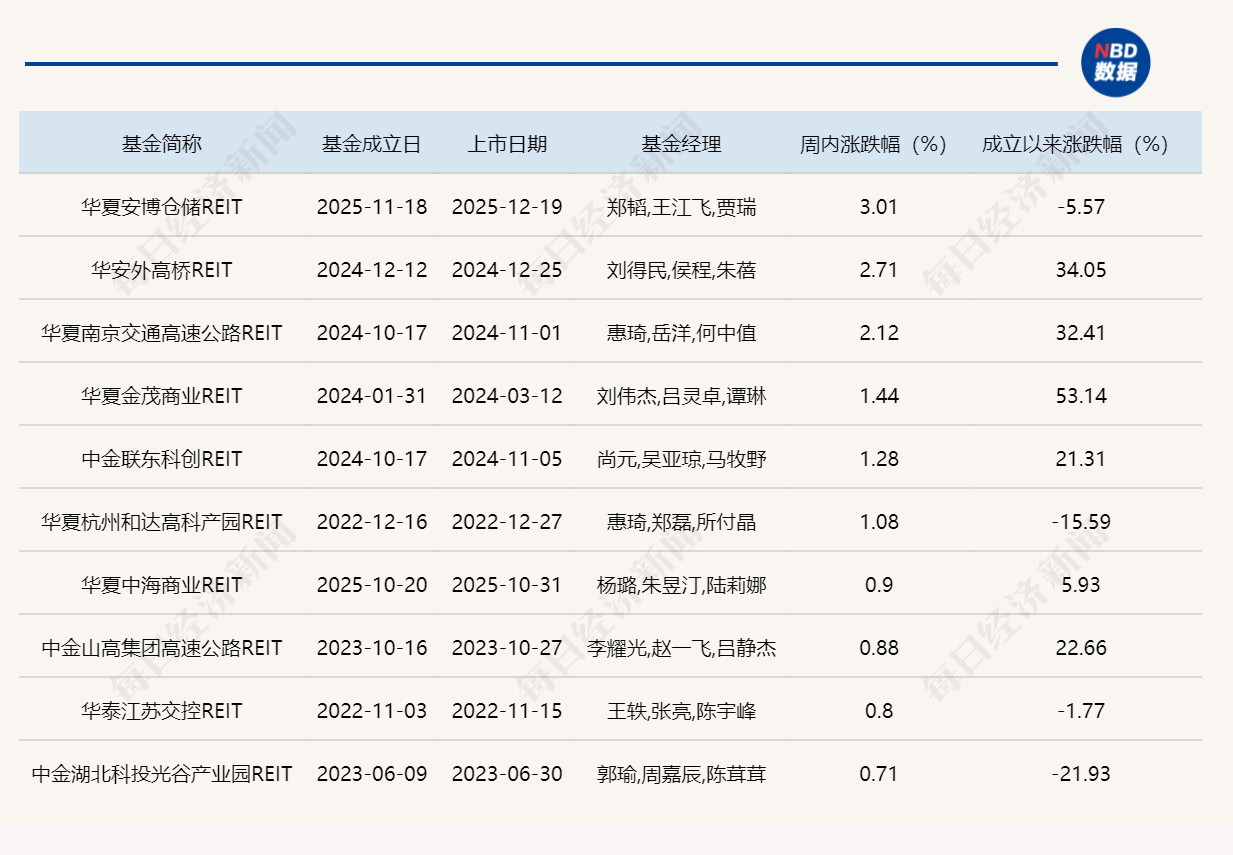Select listing date 2024-11-01
The height and width of the screenshot is (855, 1233).
click(507, 333)
